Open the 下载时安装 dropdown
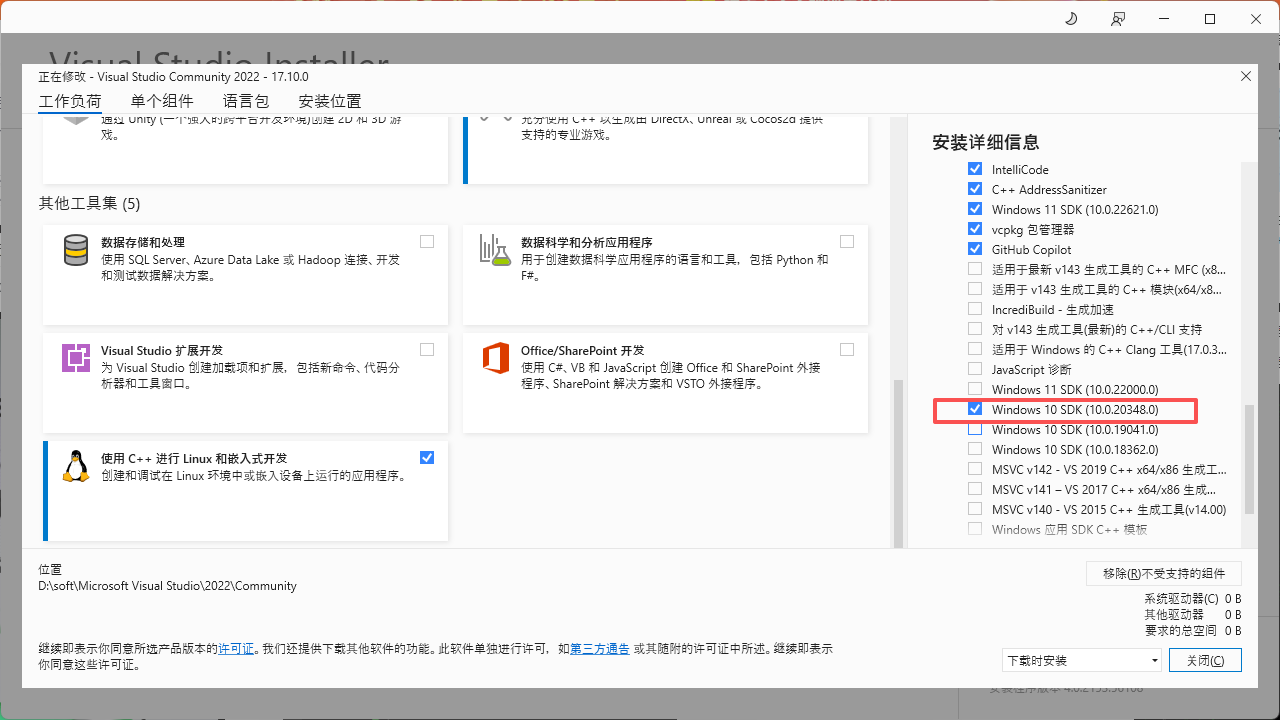The height and width of the screenshot is (720, 1280). (x=1082, y=660)
